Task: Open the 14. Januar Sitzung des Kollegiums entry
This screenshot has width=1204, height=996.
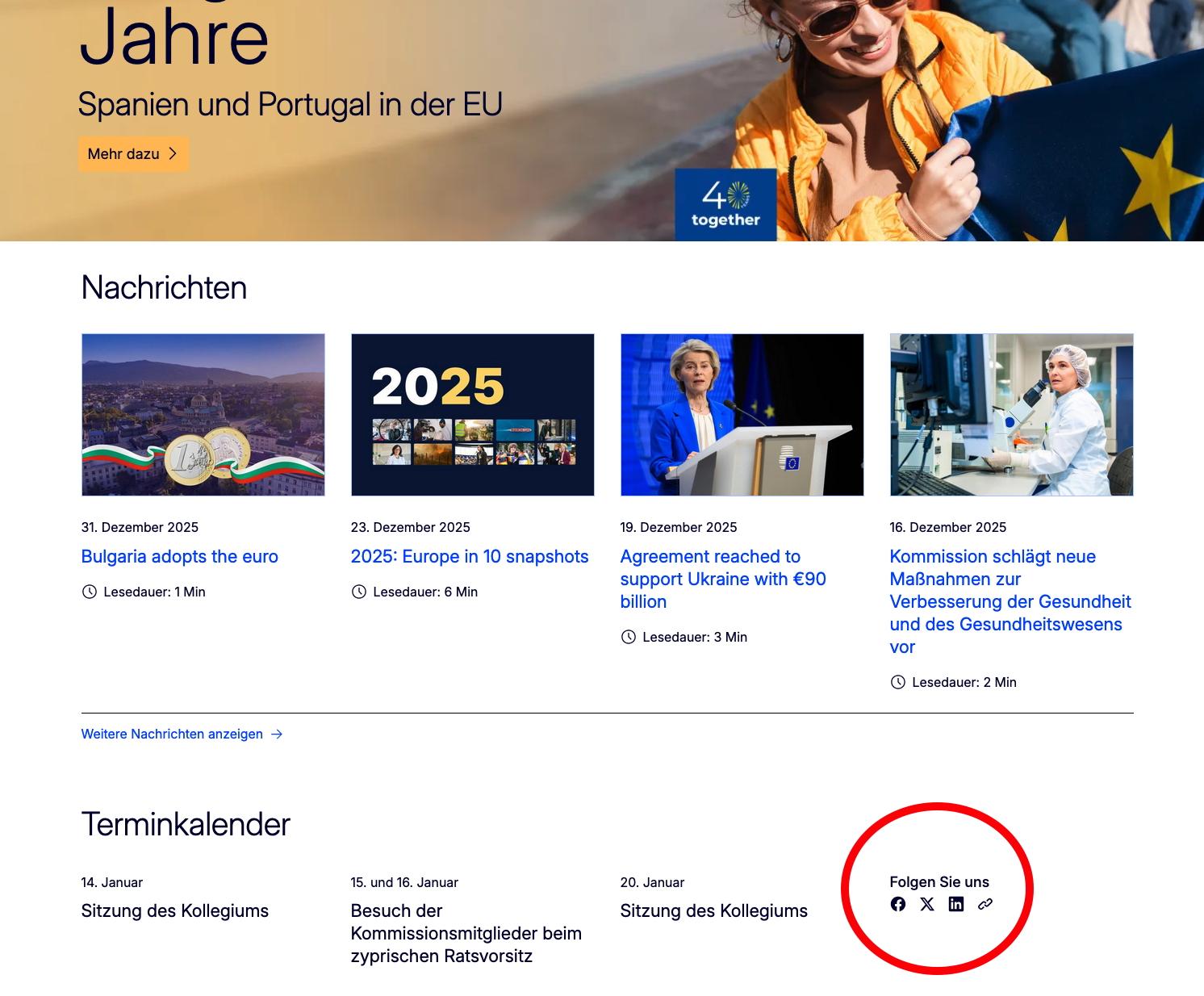Action: point(174,911)
